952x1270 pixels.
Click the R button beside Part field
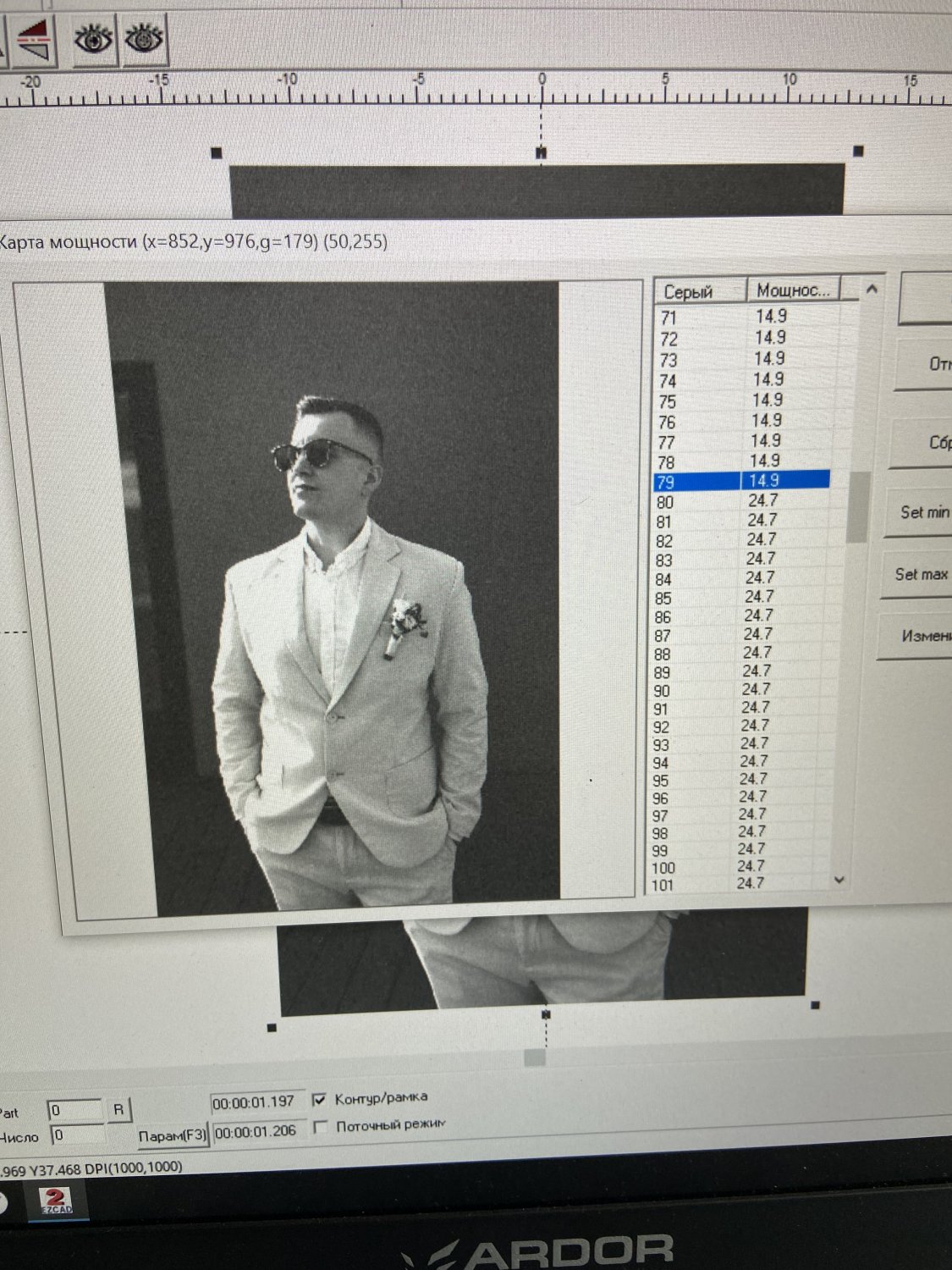point(118,1109)
